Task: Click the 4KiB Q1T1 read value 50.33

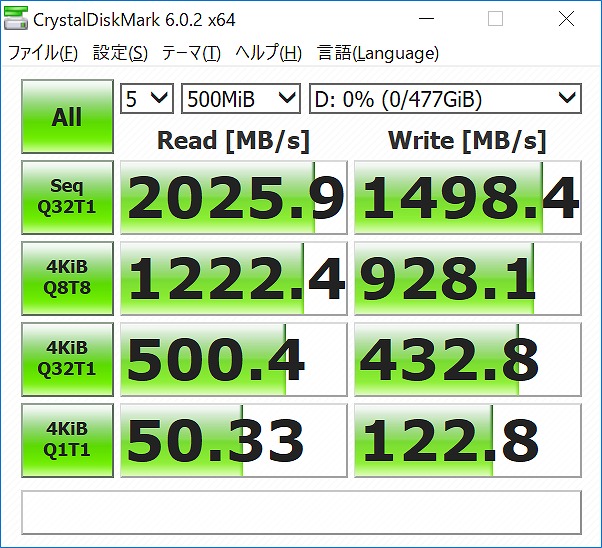Action: tap(234, 440)
